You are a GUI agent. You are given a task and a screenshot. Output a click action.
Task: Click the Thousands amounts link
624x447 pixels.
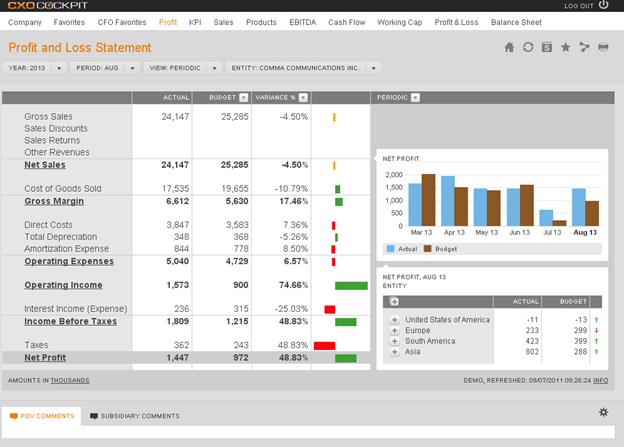(x=70, y=381)
